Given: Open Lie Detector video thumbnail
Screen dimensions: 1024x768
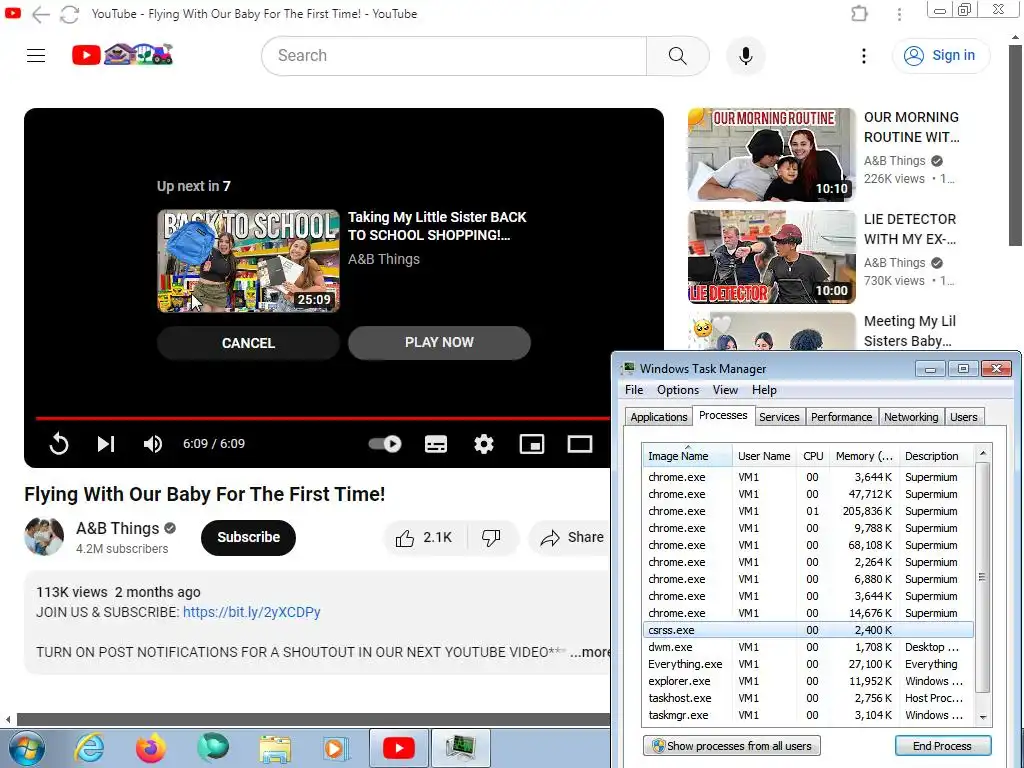Looking at the screenshot, I should 772,257.
